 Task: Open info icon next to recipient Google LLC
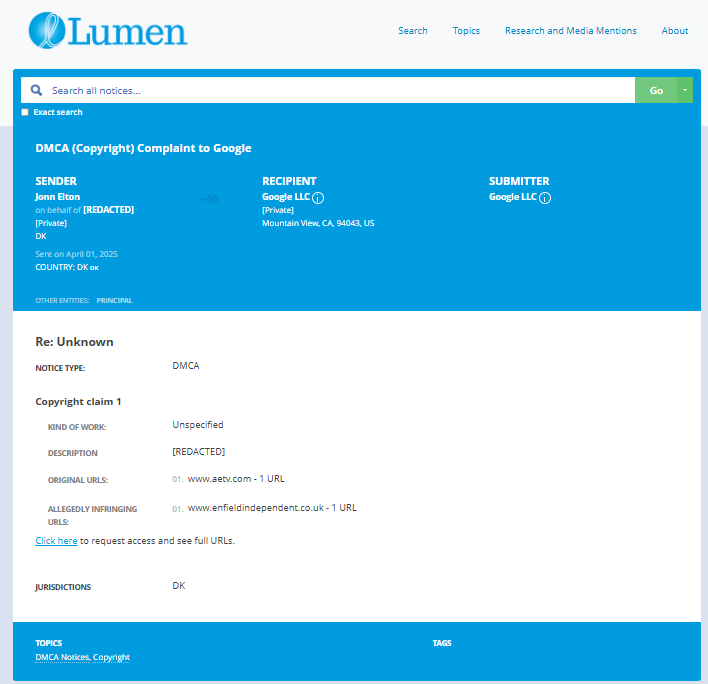point(318,198)
